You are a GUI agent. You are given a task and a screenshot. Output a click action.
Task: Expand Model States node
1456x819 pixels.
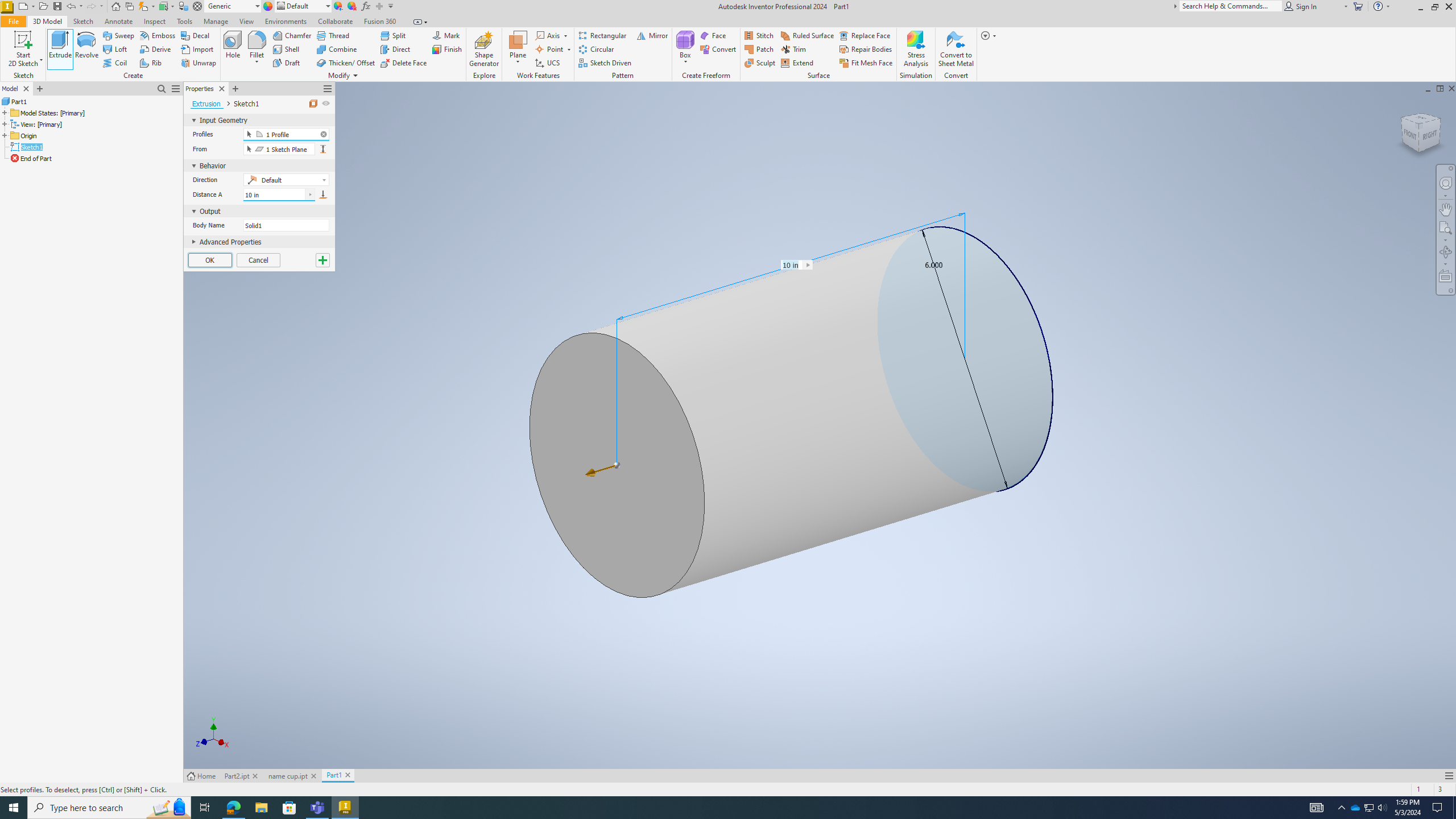coord(5,113)
